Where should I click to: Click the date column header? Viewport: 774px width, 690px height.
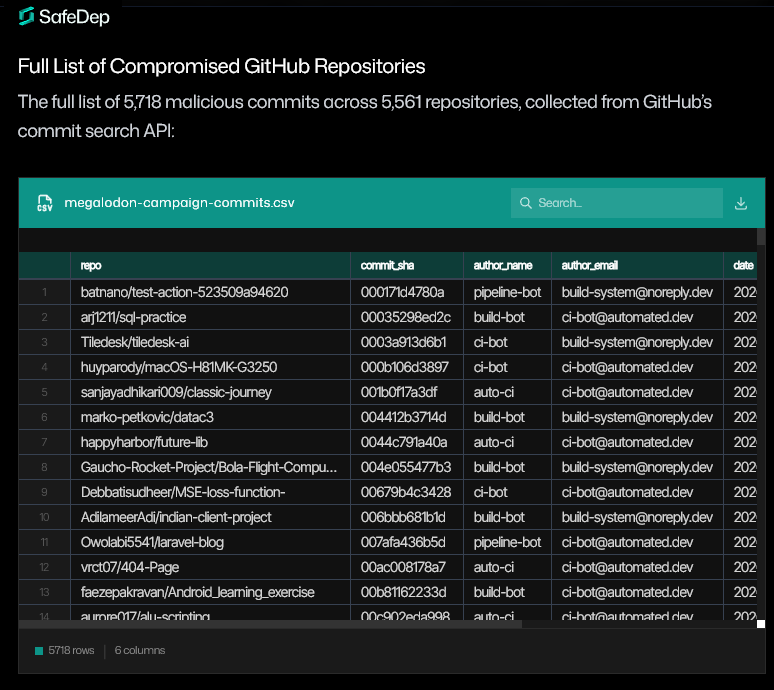(x=743, y=266)
